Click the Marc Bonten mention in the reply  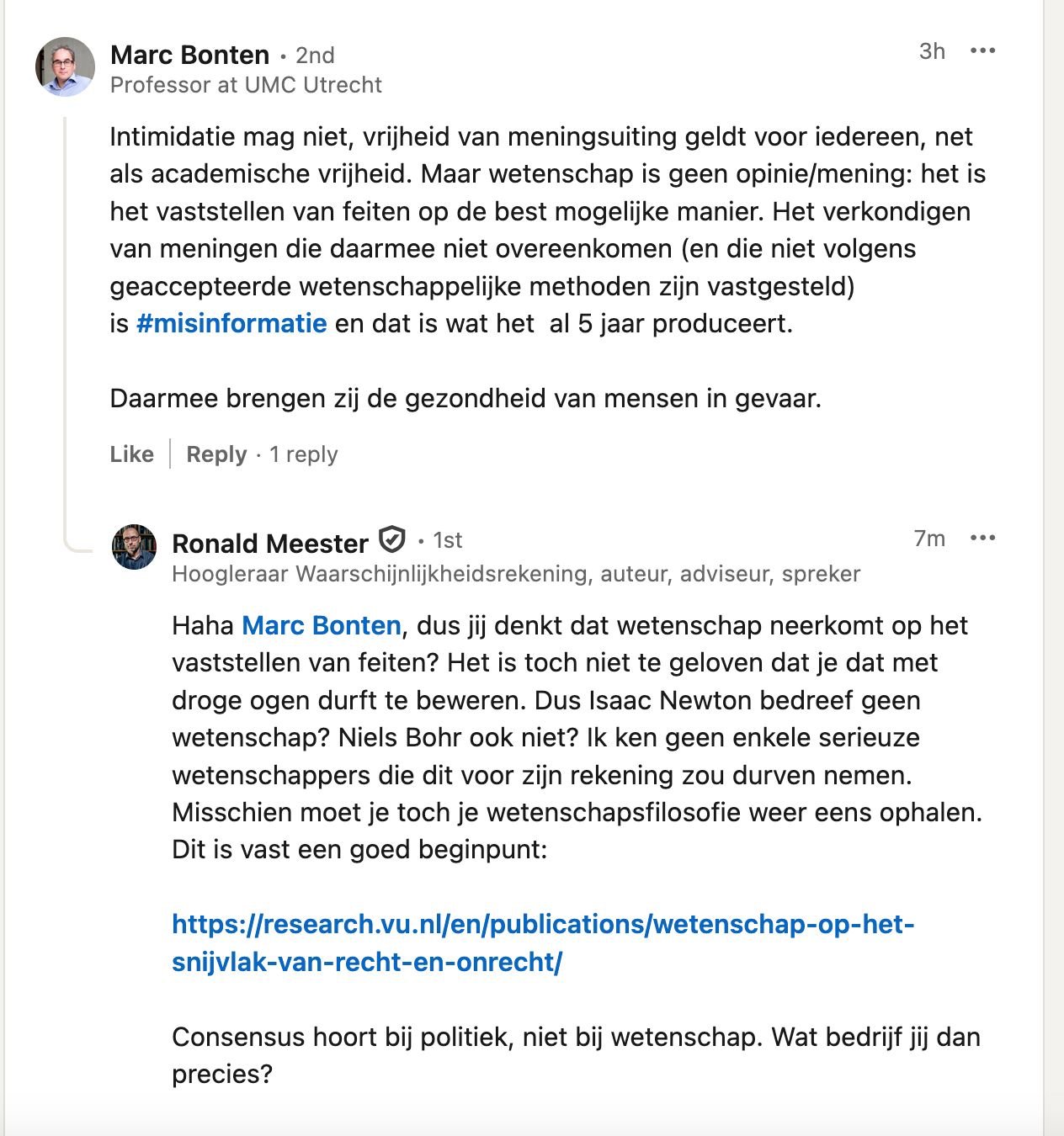click(x=321, y=626)
